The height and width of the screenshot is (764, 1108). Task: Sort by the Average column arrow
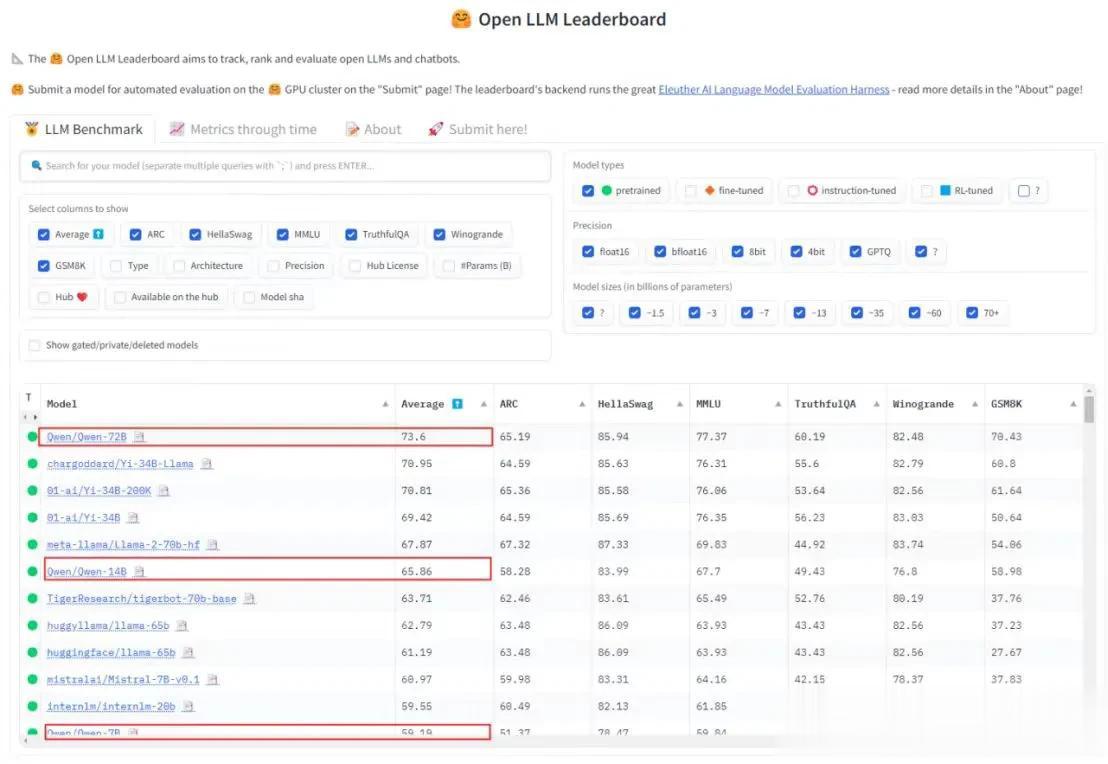point(483,404)
